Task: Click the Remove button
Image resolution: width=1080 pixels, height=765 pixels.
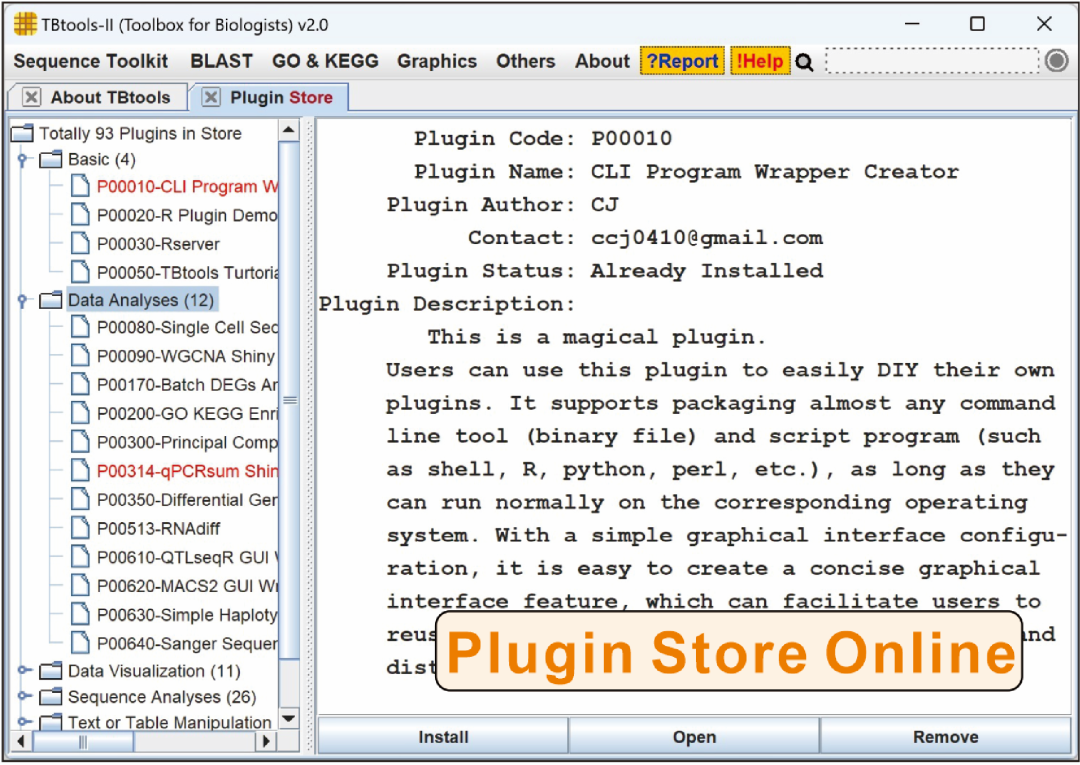Action: pyautogui.click(x=946, y=737)
